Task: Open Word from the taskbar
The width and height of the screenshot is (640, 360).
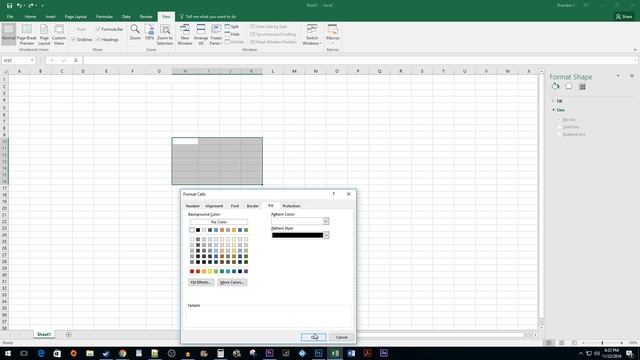Action: 351,353
